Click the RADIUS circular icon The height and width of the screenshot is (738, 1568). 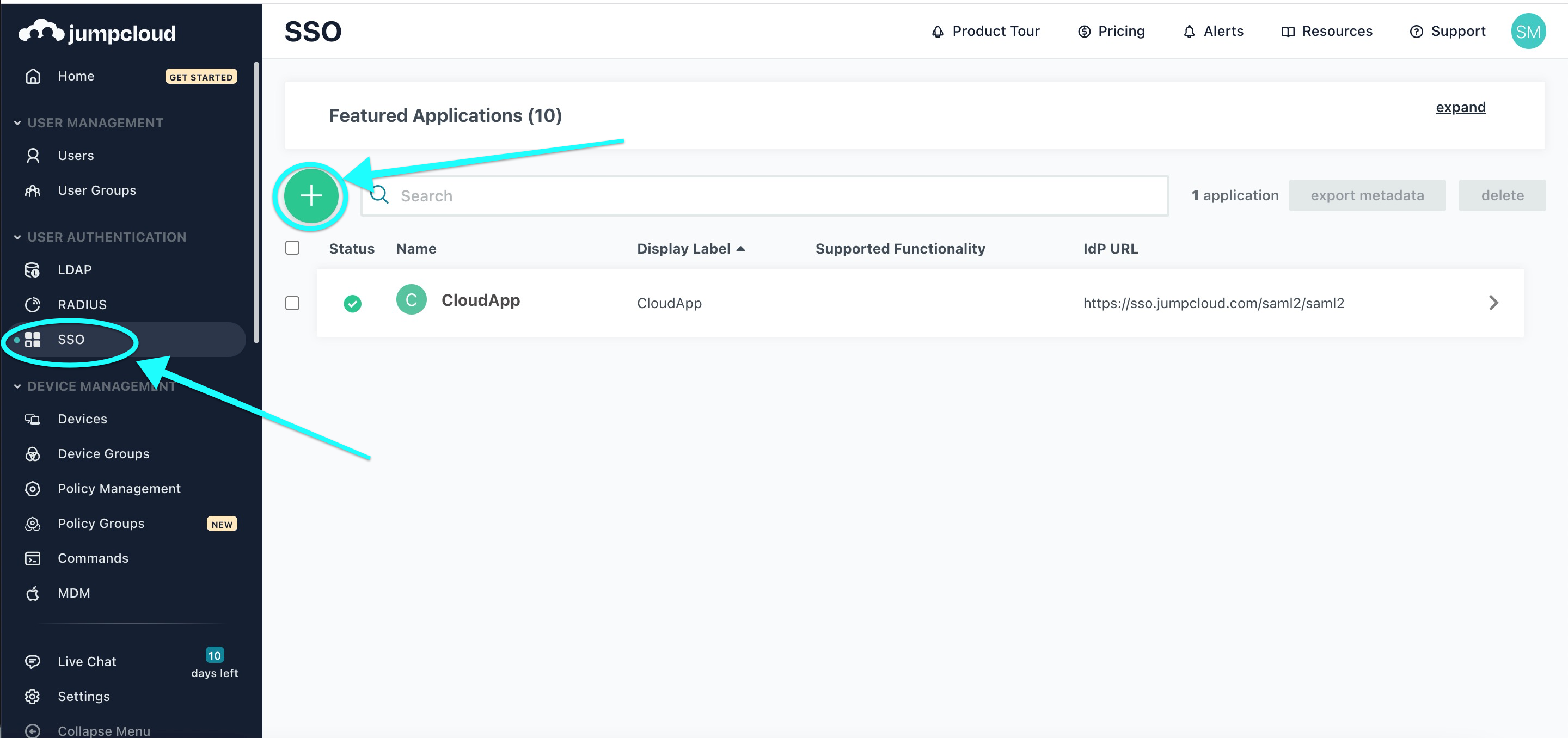[33, 305]
